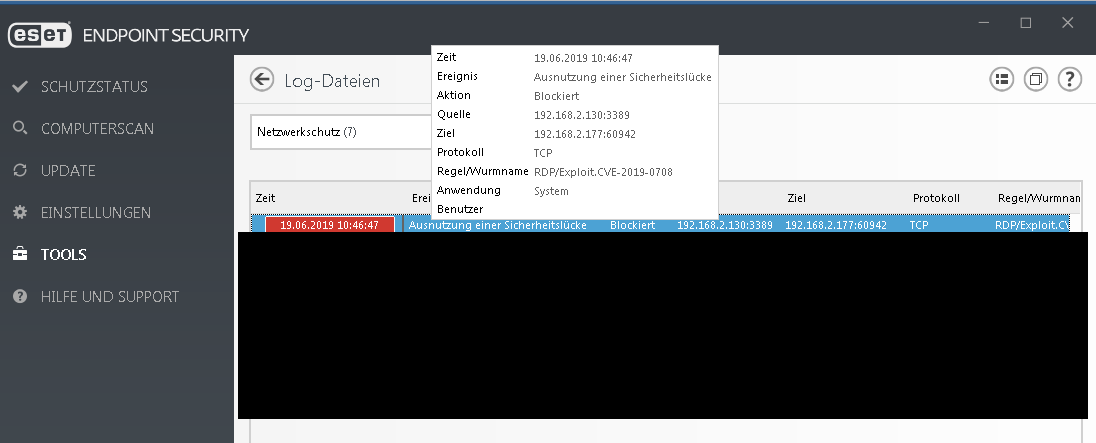Open Schutzstatus in sidebar
Viewport: 1096px width, 443px height.
point(94,87)
